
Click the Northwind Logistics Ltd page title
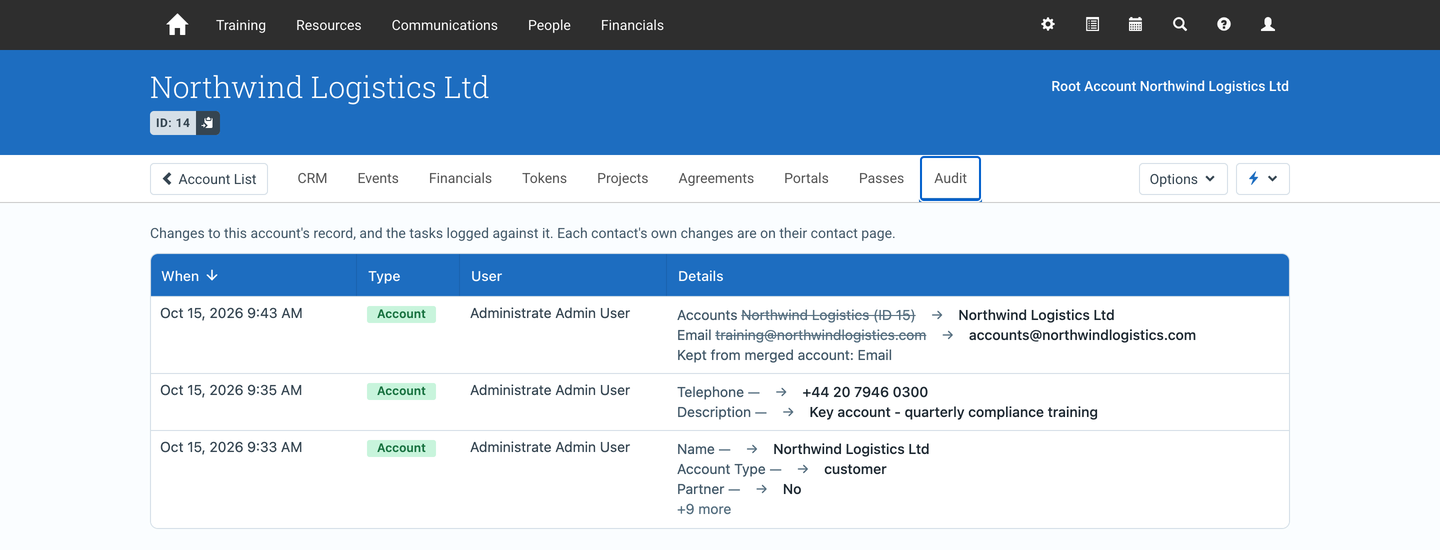click(319, 87)
